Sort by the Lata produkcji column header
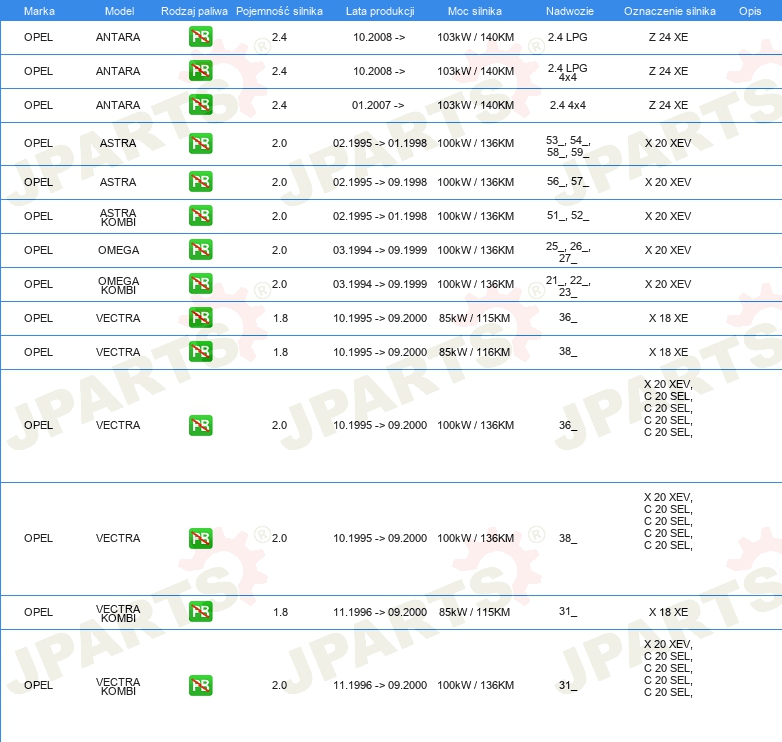This screenshot has width=782, height=742. tap(379, 10)
